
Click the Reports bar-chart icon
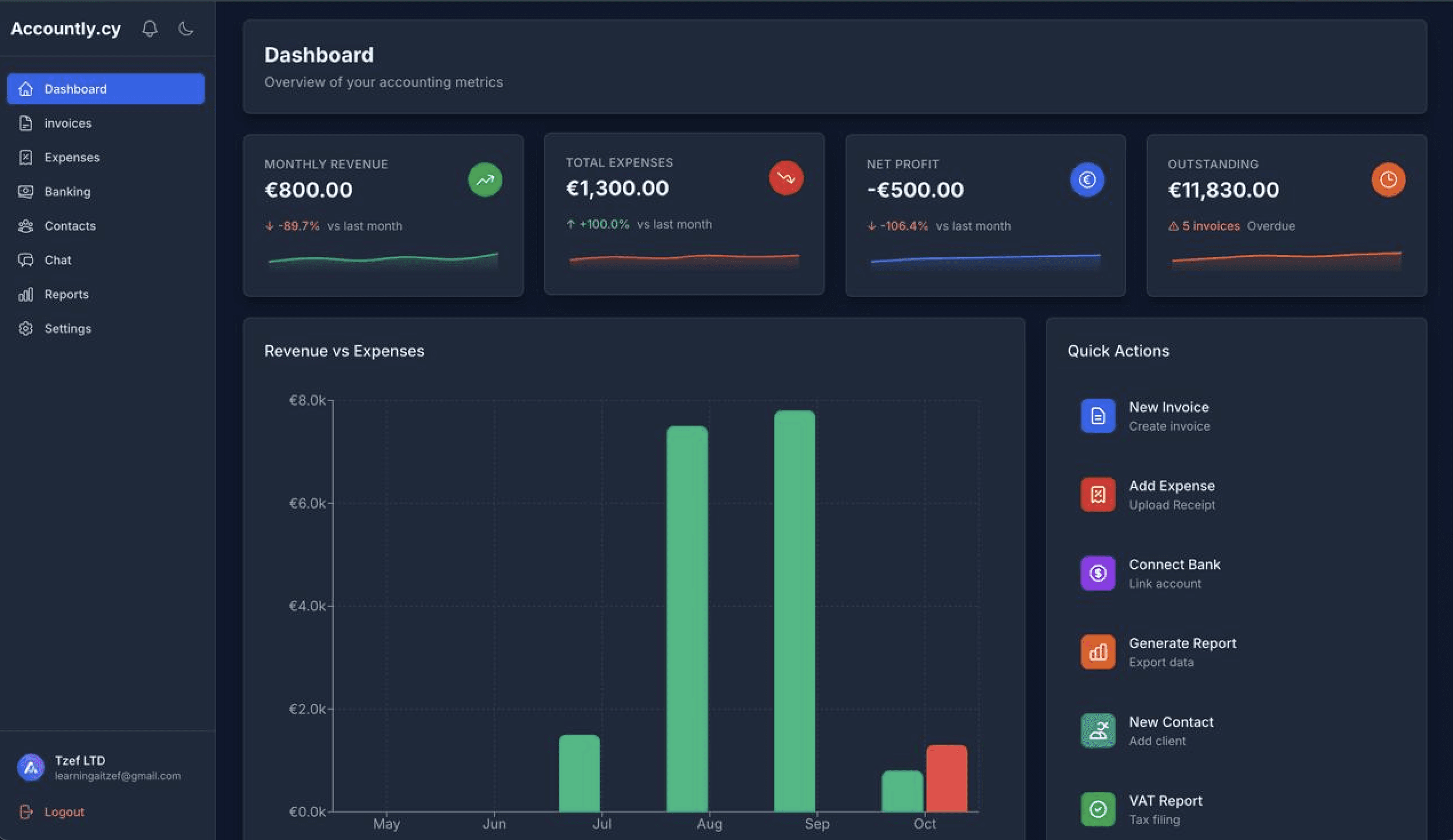(25, 295)
